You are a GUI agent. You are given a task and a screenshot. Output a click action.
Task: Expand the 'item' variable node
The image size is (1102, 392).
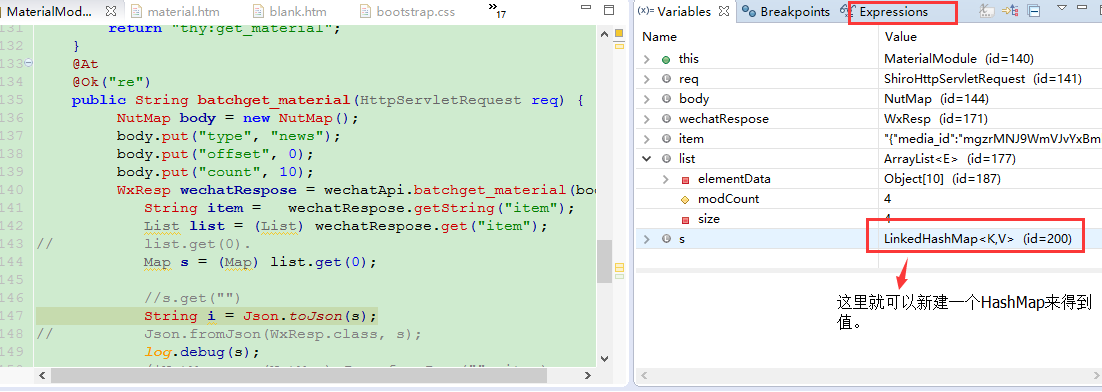[647, 139]
